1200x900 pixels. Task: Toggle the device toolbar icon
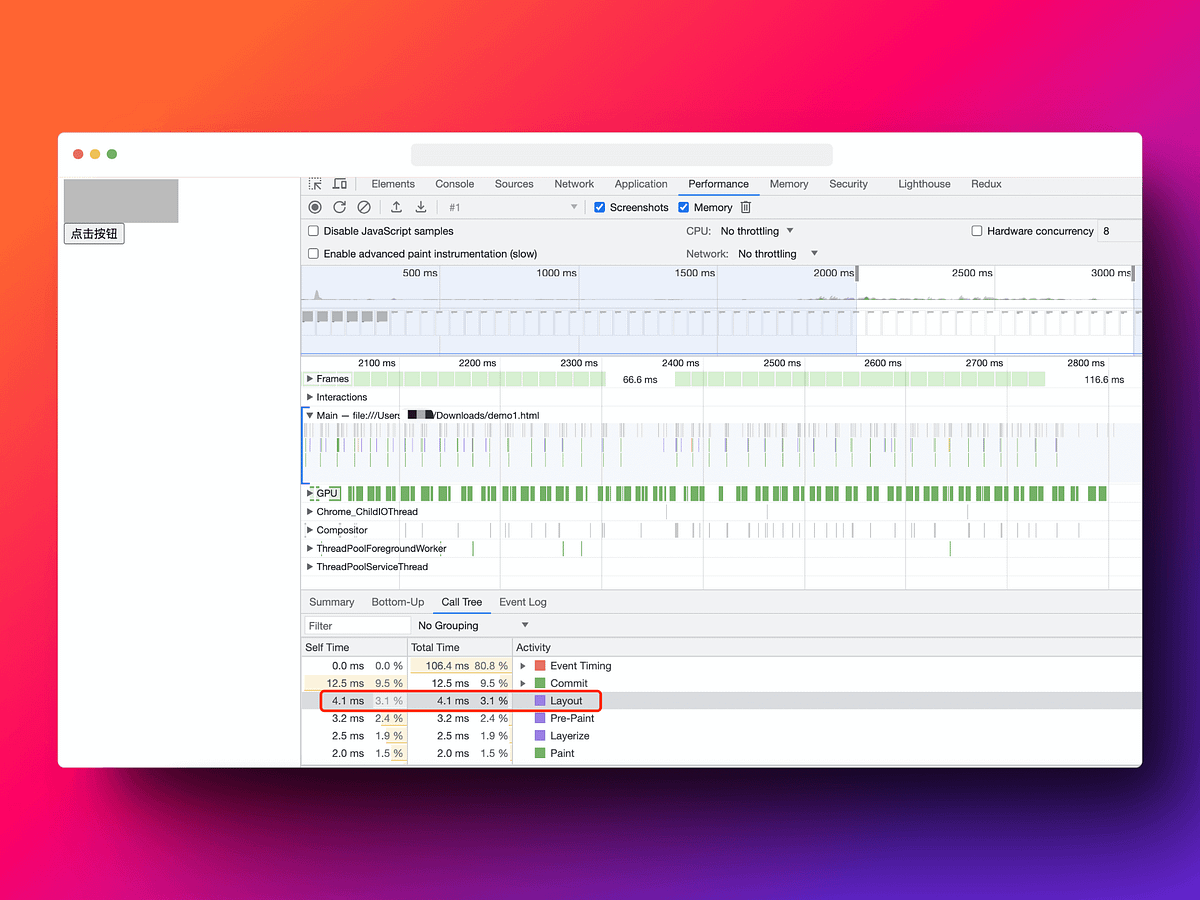(x=339, y=184)
